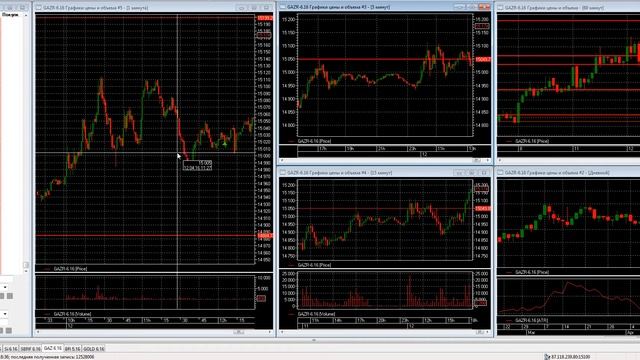640x360 pixels.
Task: Switch to the Si 6.16 tab
Action: coord(11,349)
